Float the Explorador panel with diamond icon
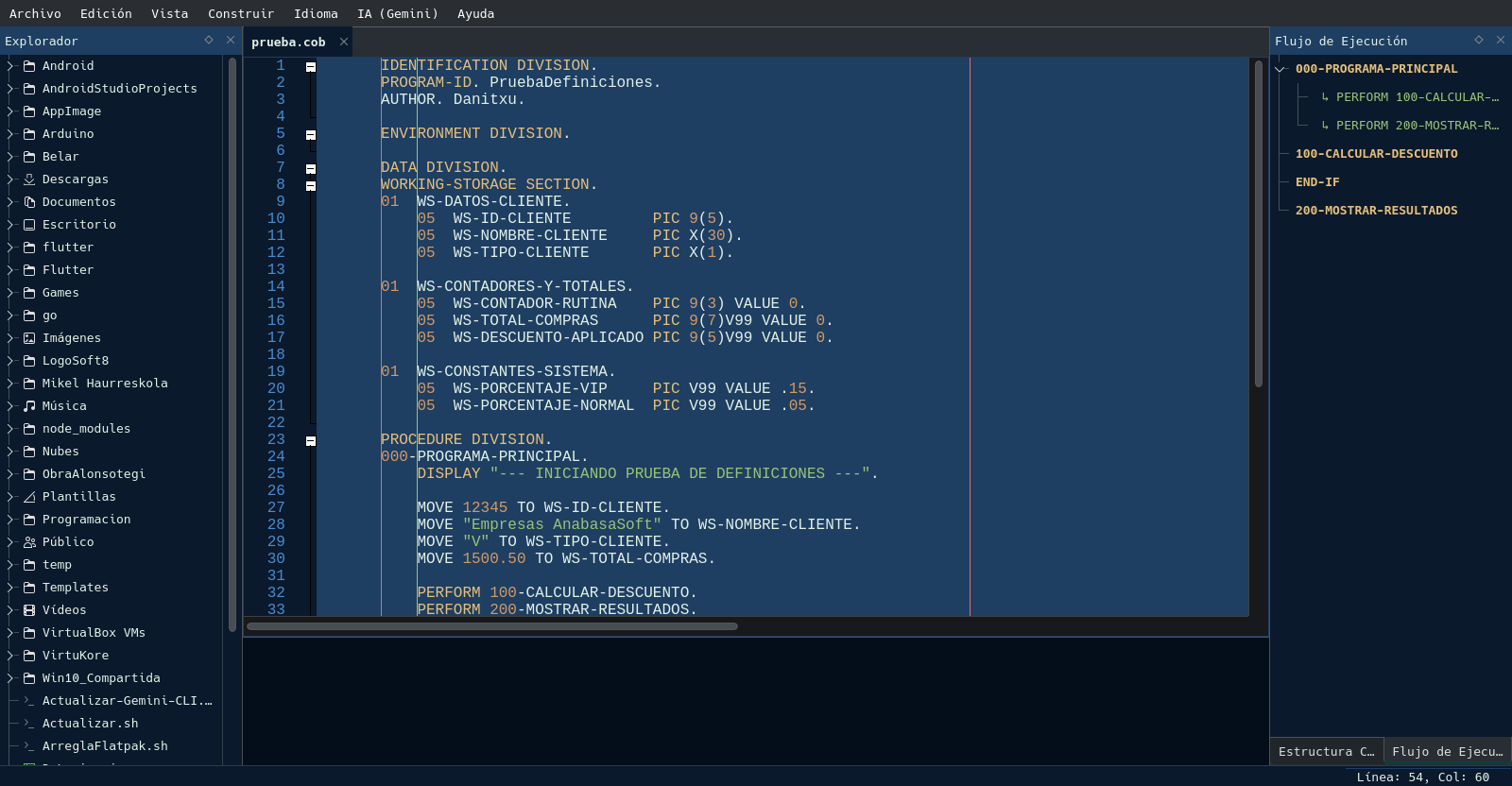Image resolution: width=1512 pixels, height=786 pixels. 209,40
